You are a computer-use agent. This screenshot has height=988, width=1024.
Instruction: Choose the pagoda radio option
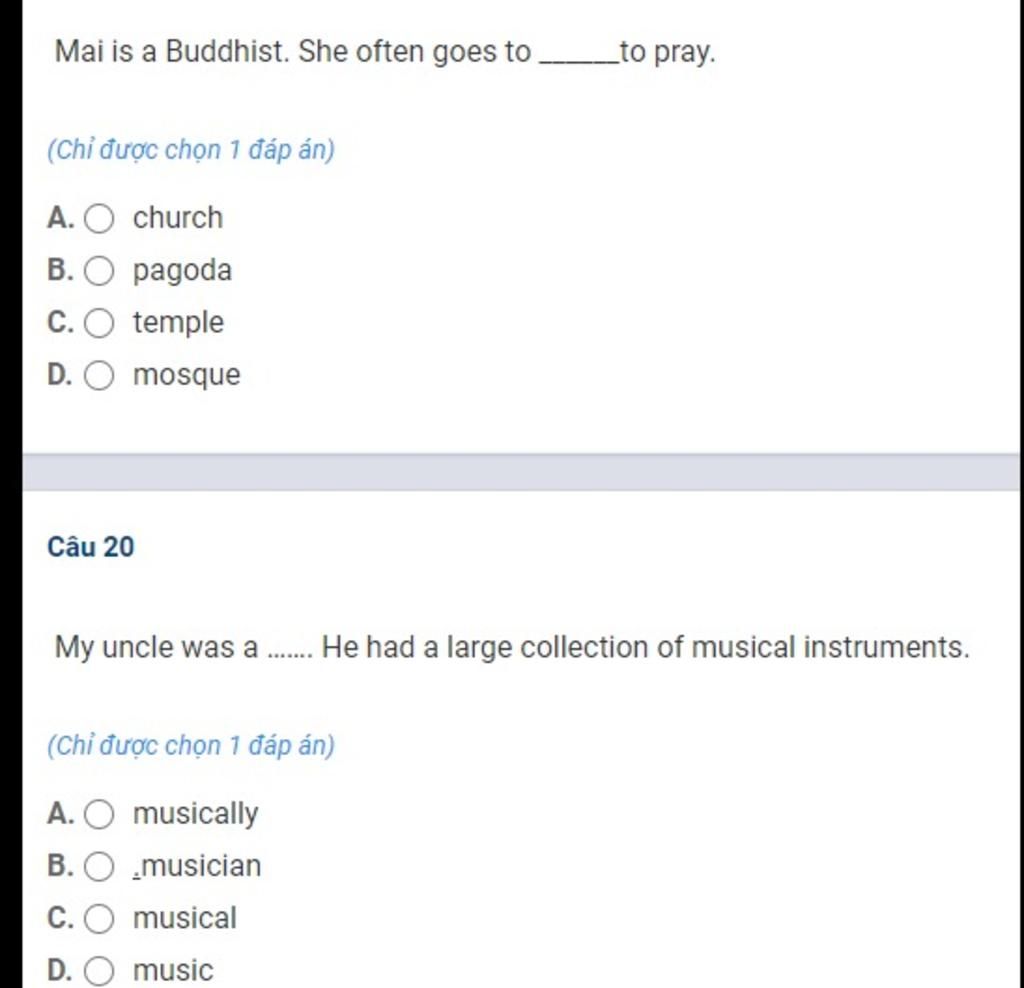(x=99, y=270)
